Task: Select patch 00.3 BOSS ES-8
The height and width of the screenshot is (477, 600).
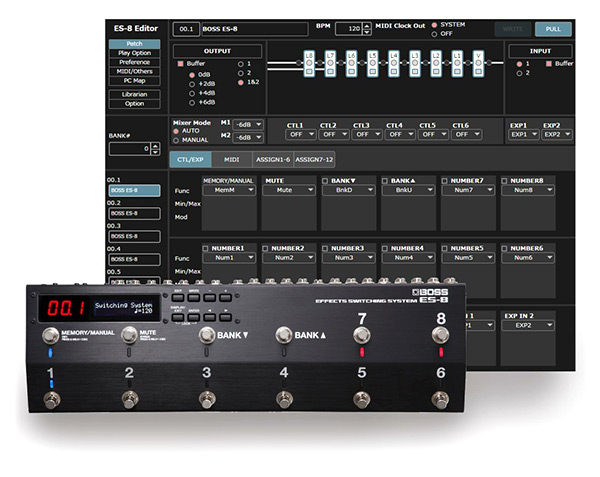Action: [x=134, y=236]
